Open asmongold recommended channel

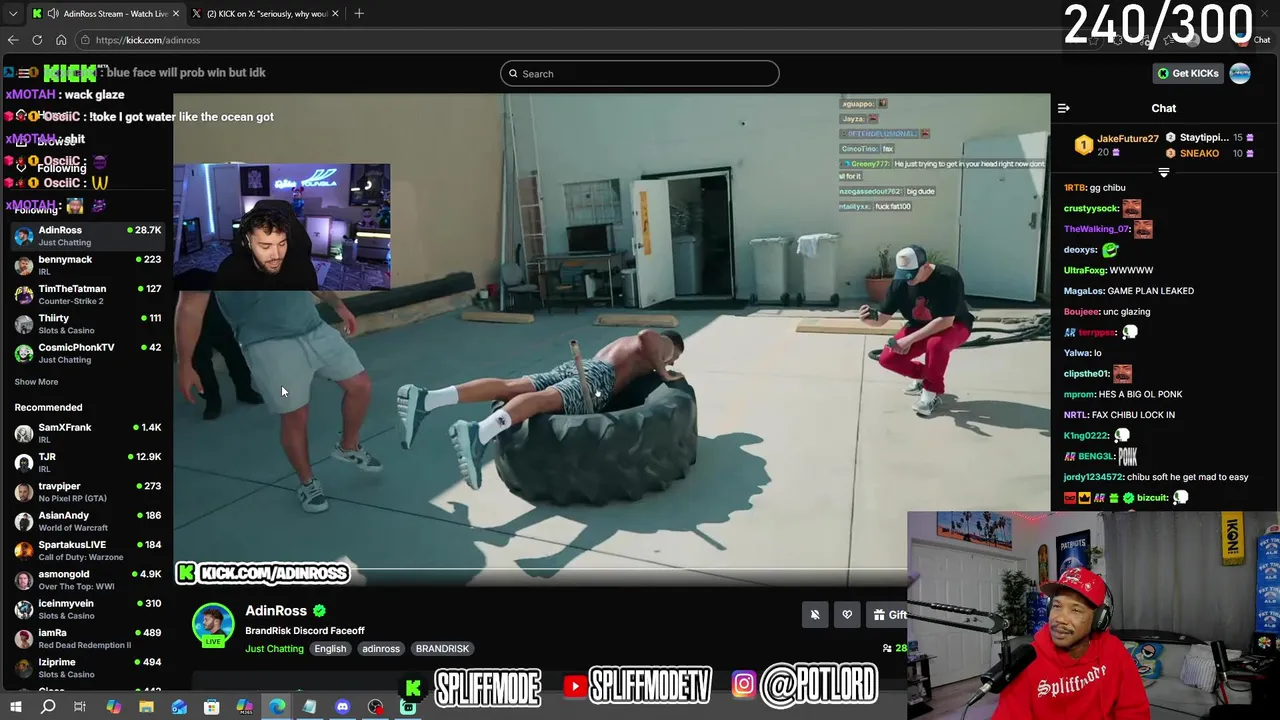click(87, 579)
